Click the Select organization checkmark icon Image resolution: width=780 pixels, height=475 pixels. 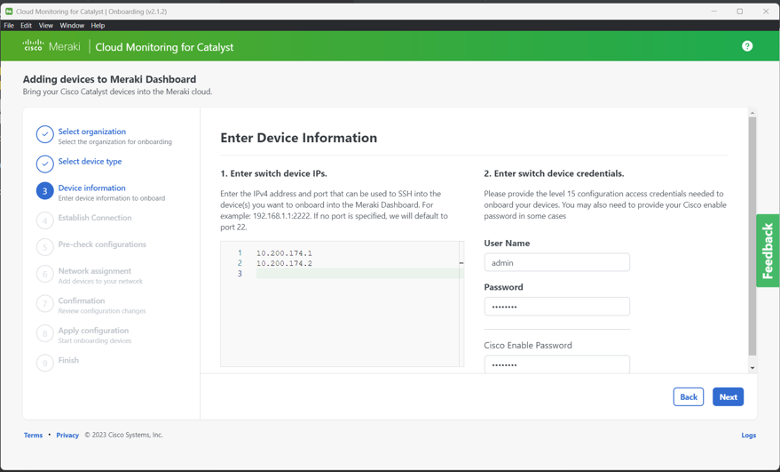44,135
